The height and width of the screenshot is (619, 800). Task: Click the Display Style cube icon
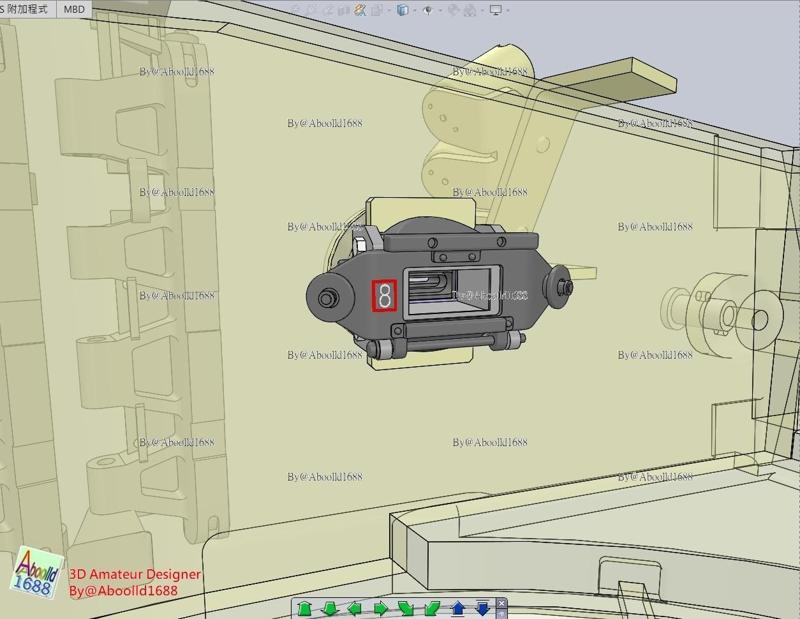402,10
